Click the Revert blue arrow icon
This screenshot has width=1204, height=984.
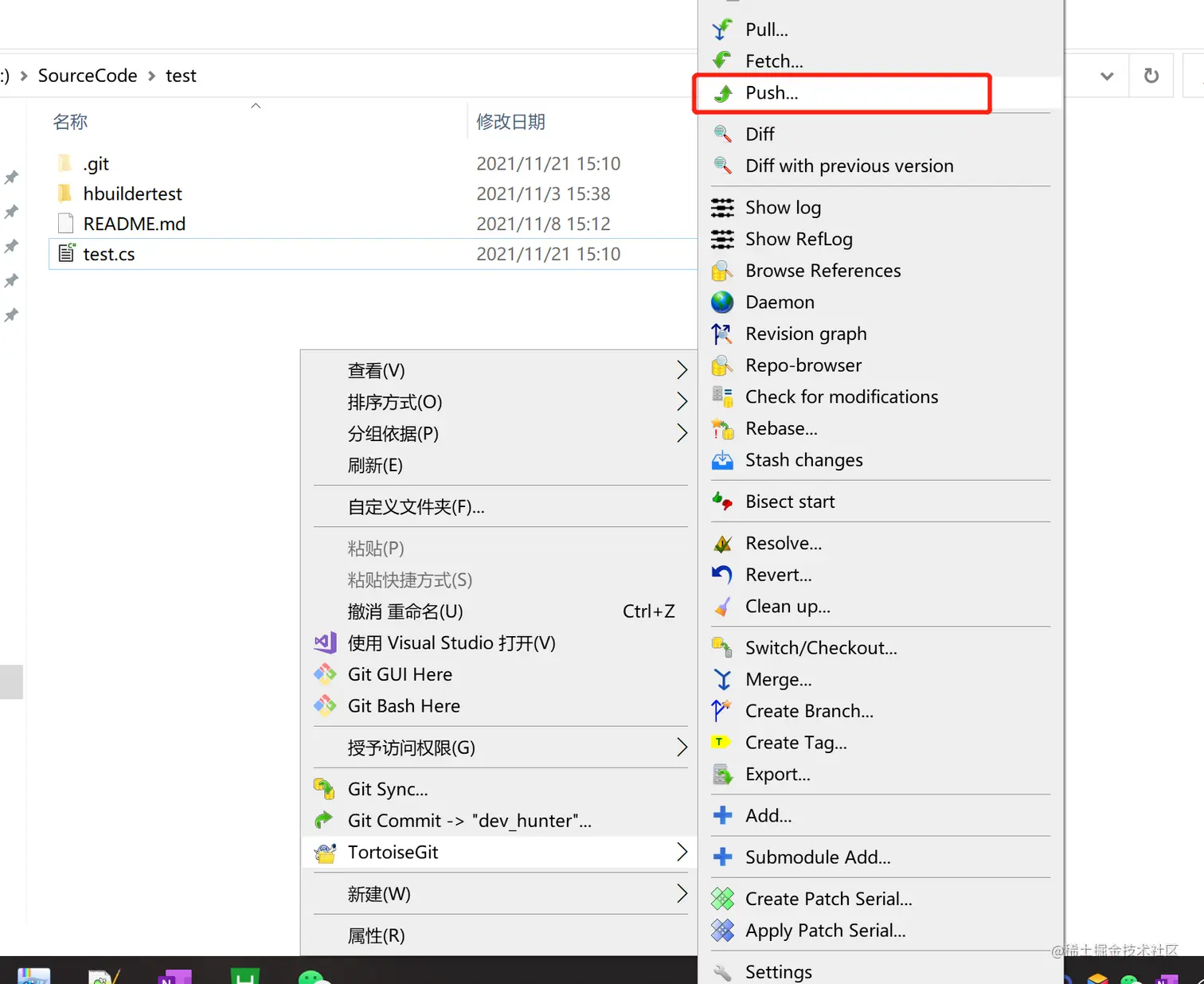pos(722,575)
